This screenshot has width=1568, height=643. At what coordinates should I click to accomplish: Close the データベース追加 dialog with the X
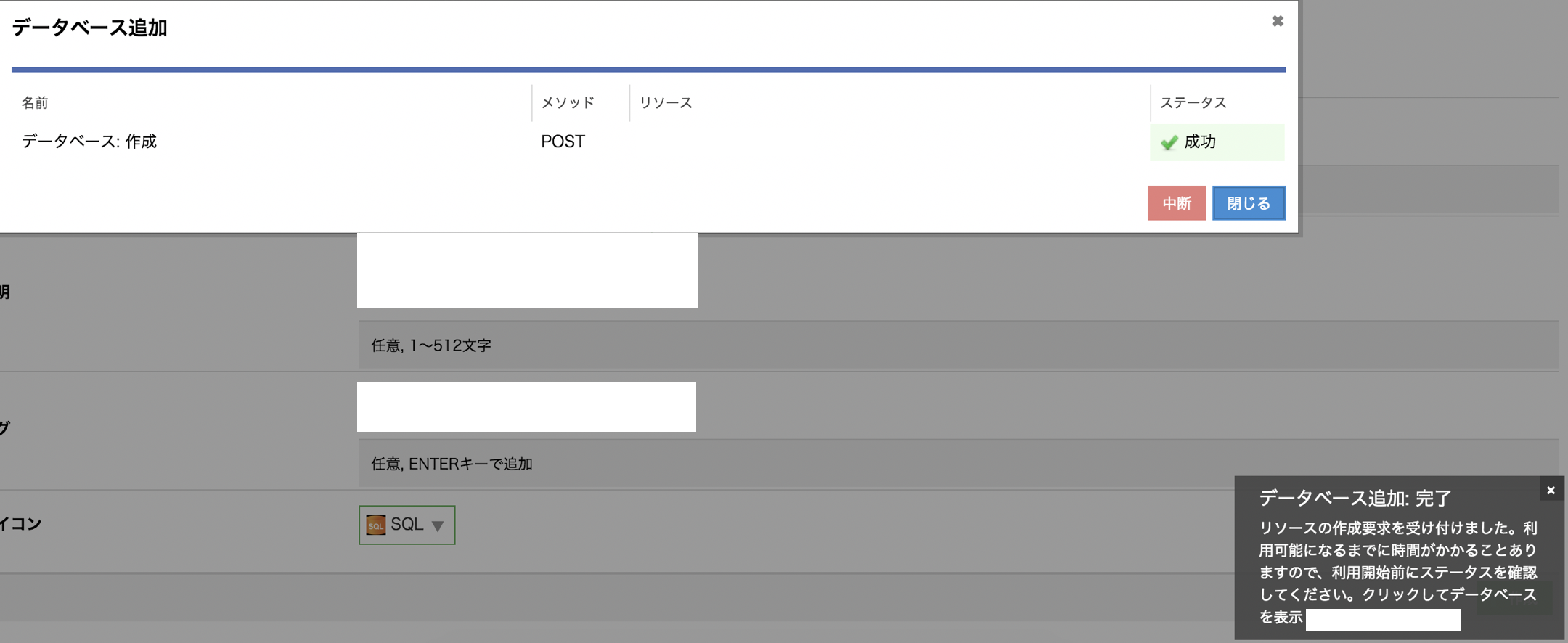coord(1278,22)
